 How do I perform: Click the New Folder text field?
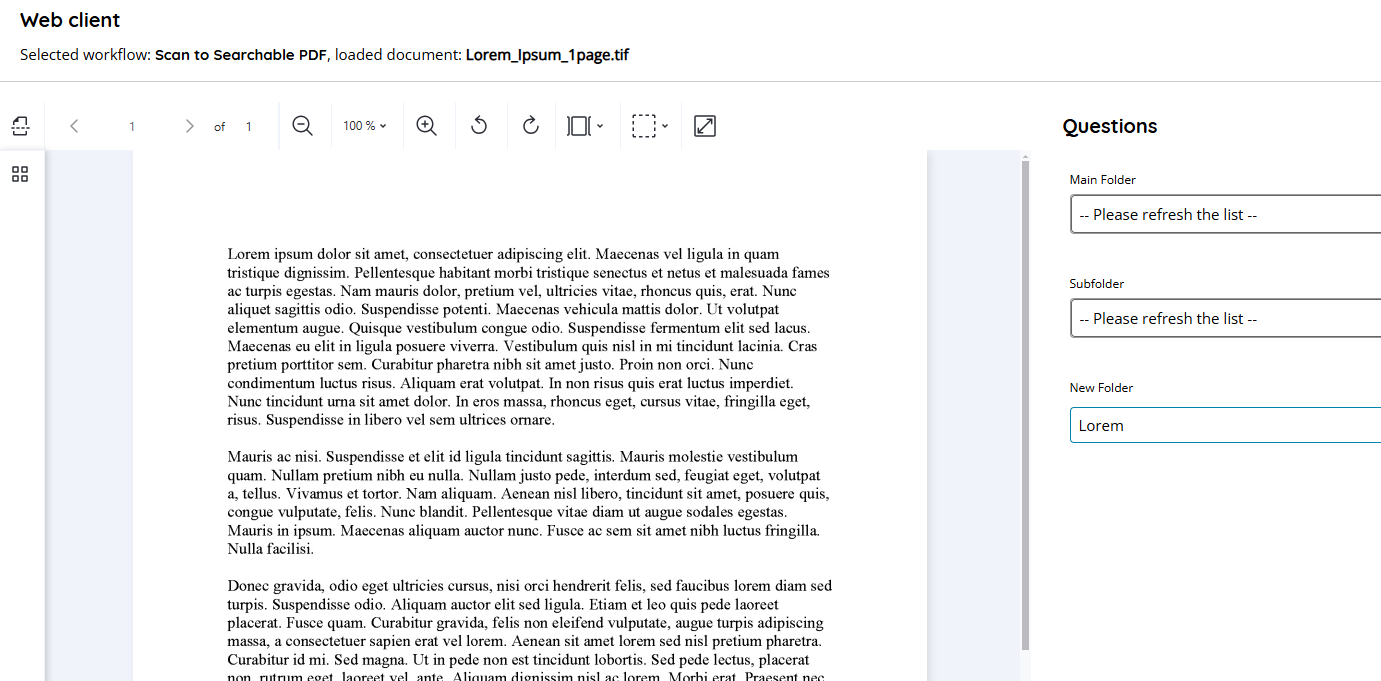pyautogui.click(x=1225, y=425)
